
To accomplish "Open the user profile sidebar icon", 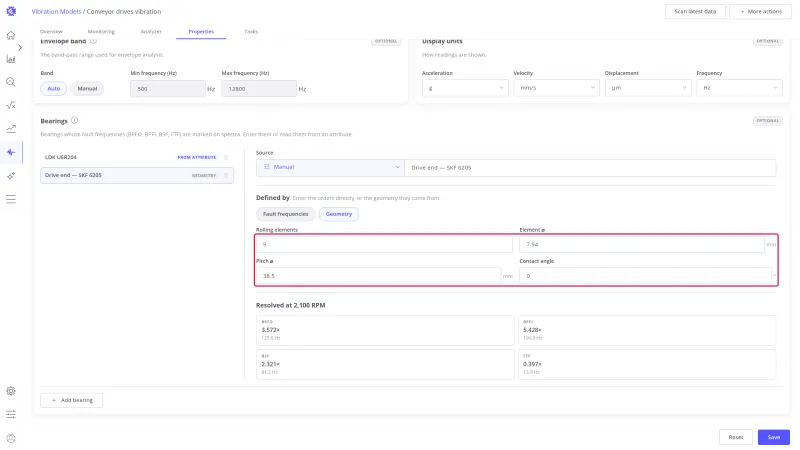I will tap(11, 438).
